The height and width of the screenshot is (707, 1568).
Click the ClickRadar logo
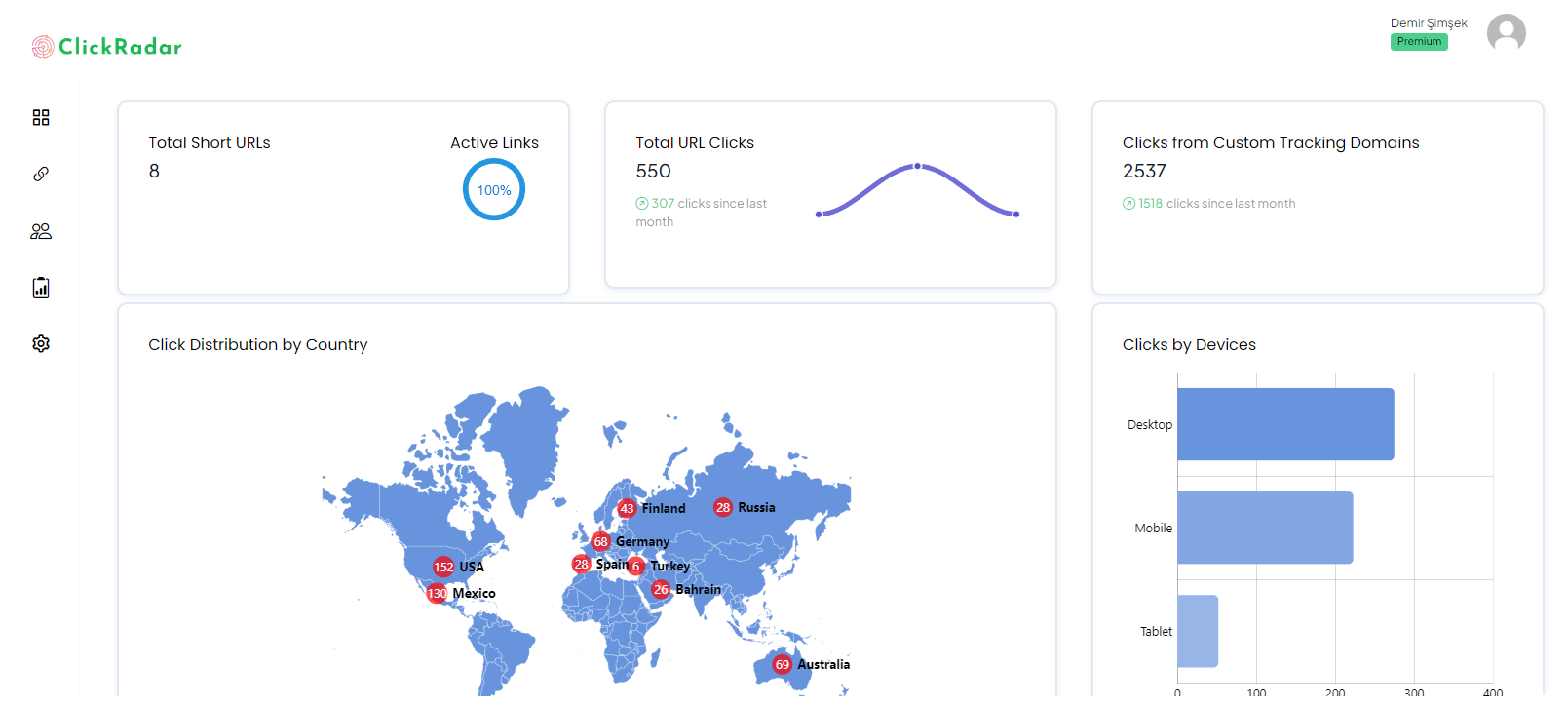107,47
